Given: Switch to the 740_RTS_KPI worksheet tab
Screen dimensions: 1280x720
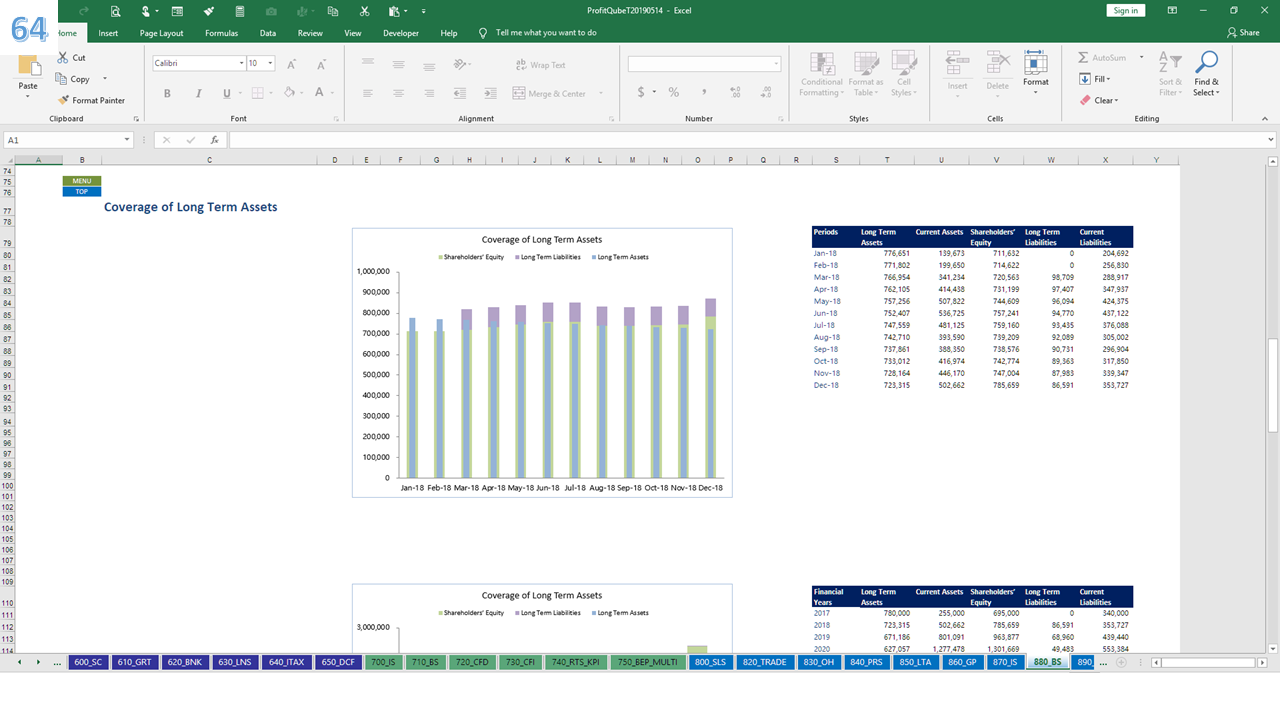Looking at the screenshot, I should coord(574,662).
